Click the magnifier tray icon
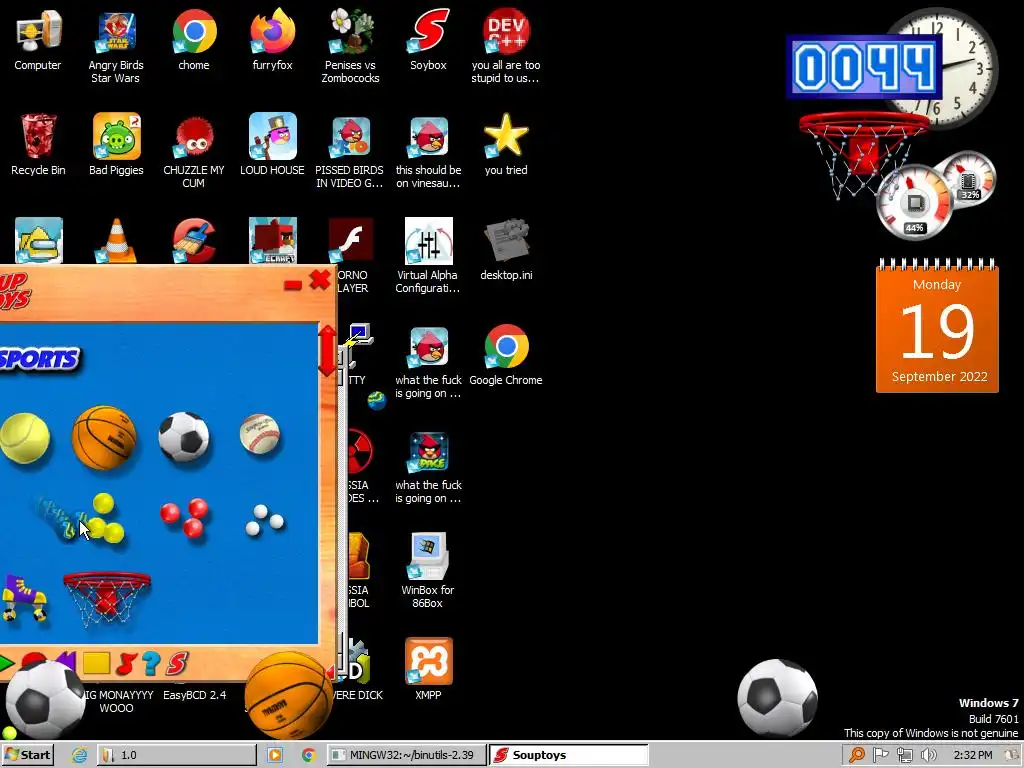Image resolution: width=1024 pixels, height=768 pixels. [856, 755]
